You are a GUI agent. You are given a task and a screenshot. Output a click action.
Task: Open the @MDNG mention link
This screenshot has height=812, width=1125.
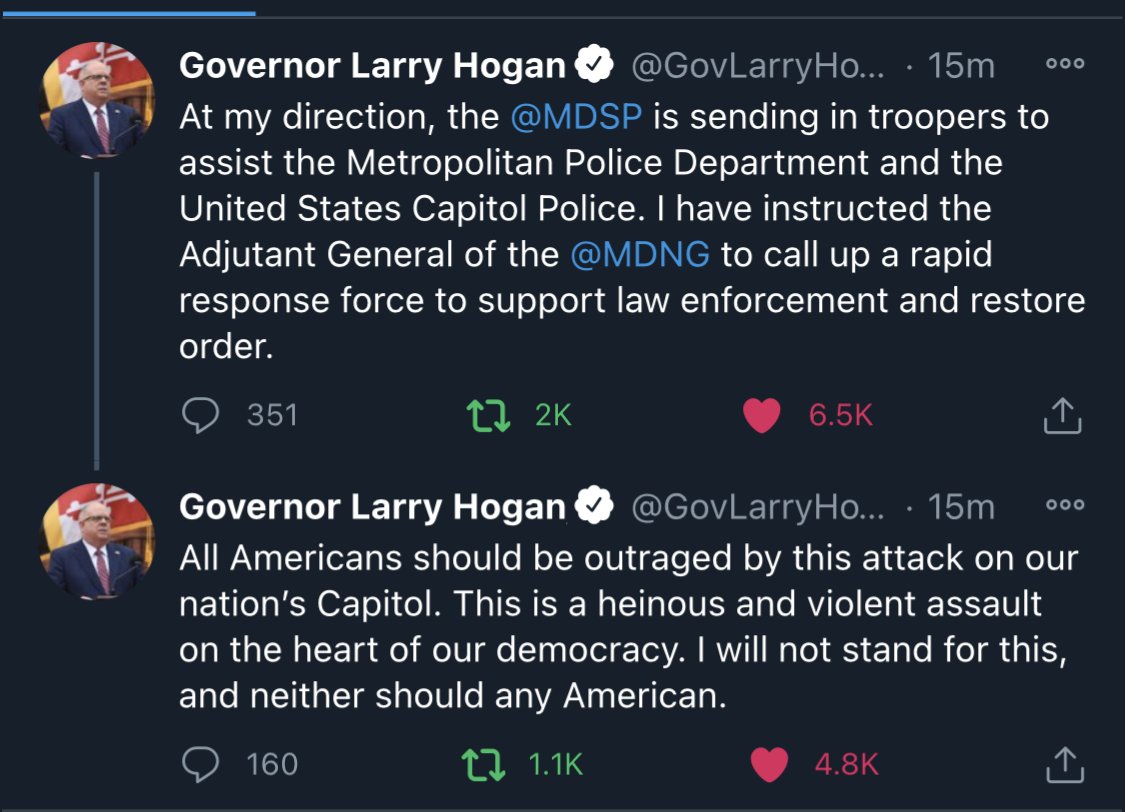pyautogui.click(x=640, y=255)
